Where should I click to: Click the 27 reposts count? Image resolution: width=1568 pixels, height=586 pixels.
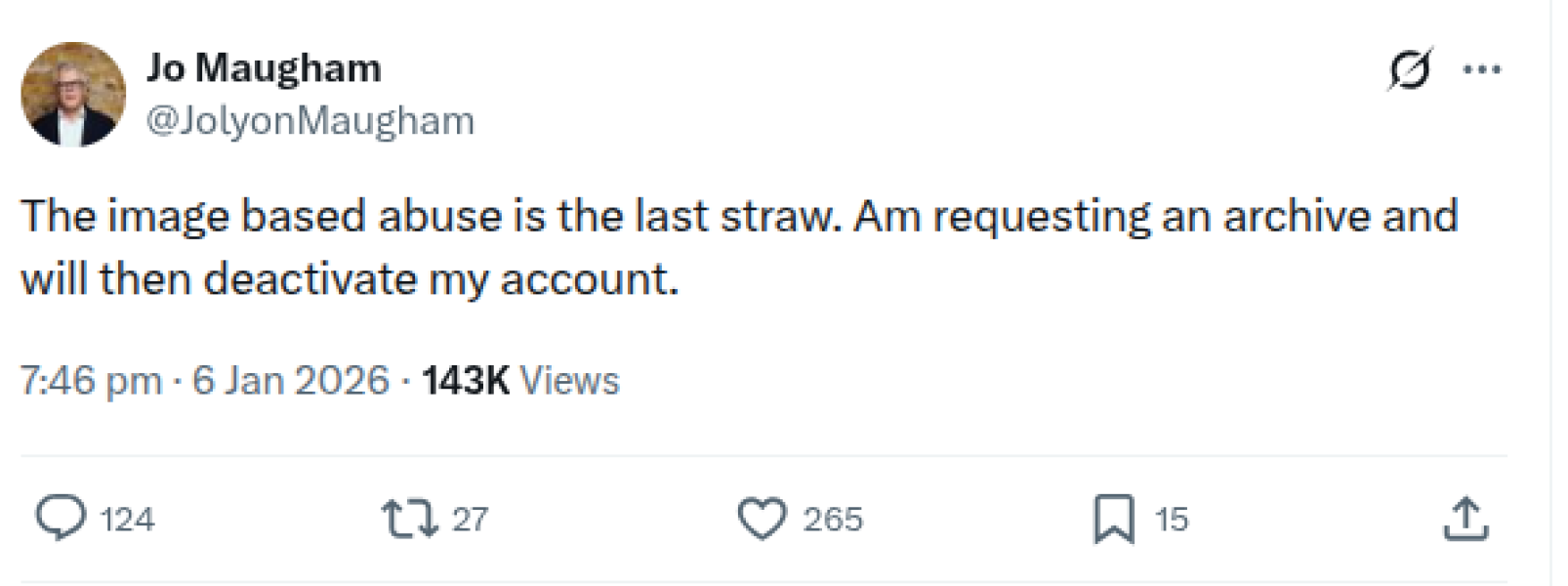coord(470,519)
